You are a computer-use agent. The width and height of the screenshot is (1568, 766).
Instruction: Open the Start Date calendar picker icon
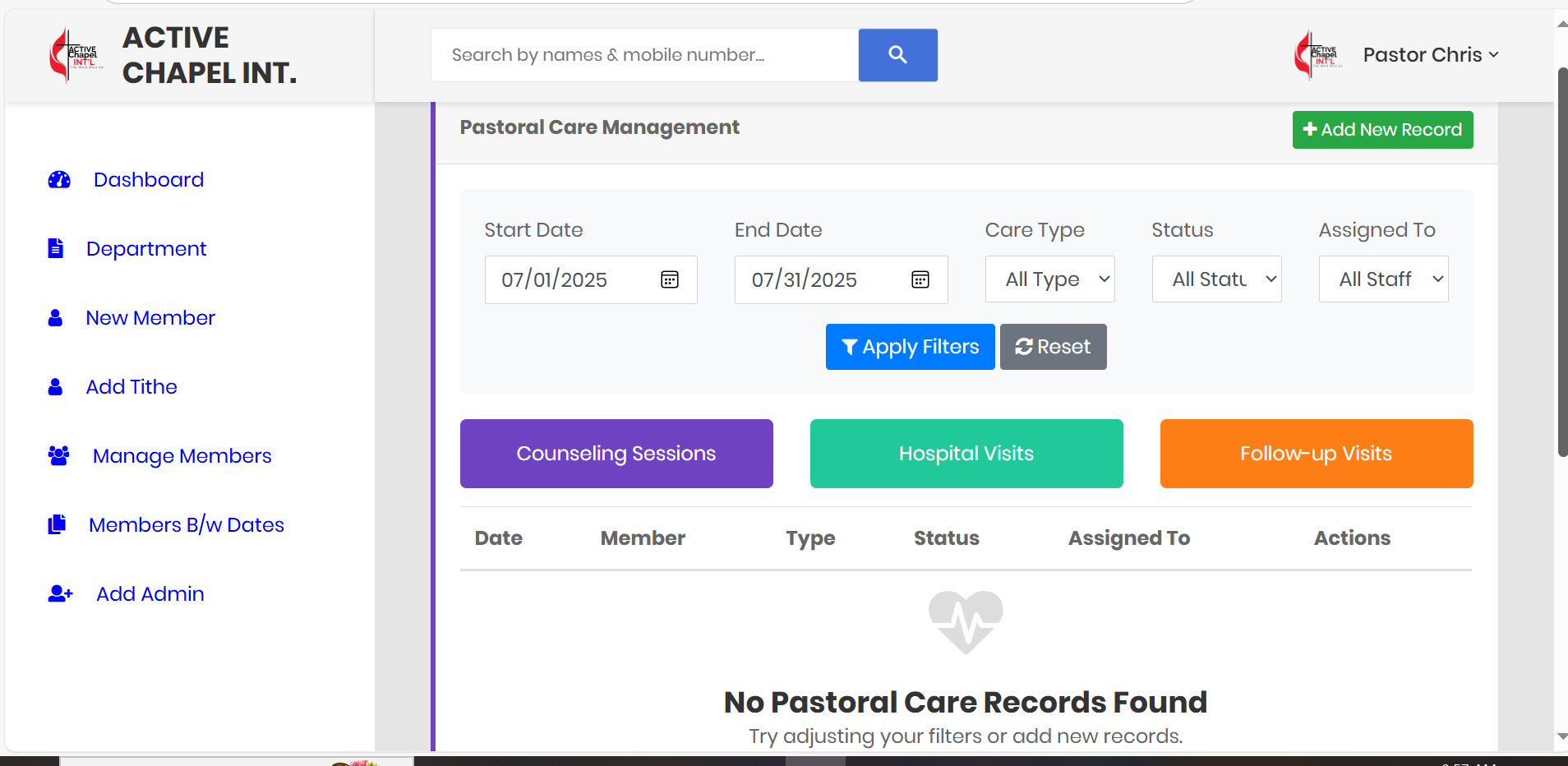[670, 279]
